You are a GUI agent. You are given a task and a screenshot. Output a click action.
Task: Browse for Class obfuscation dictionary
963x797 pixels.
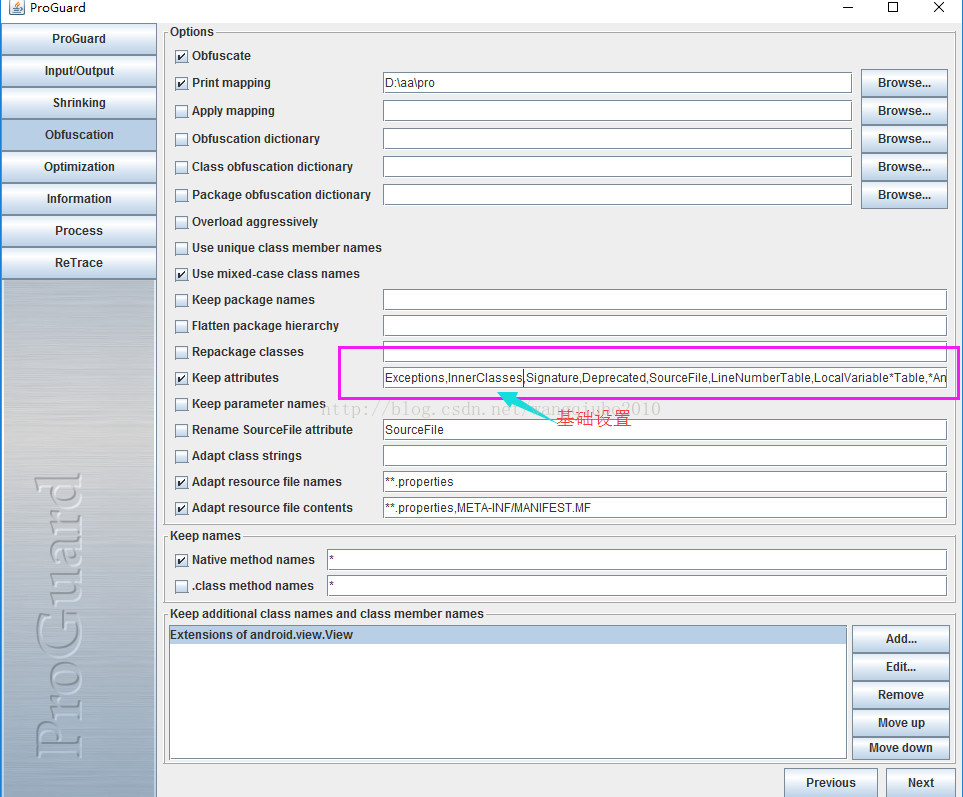click(x=904, y=167)
